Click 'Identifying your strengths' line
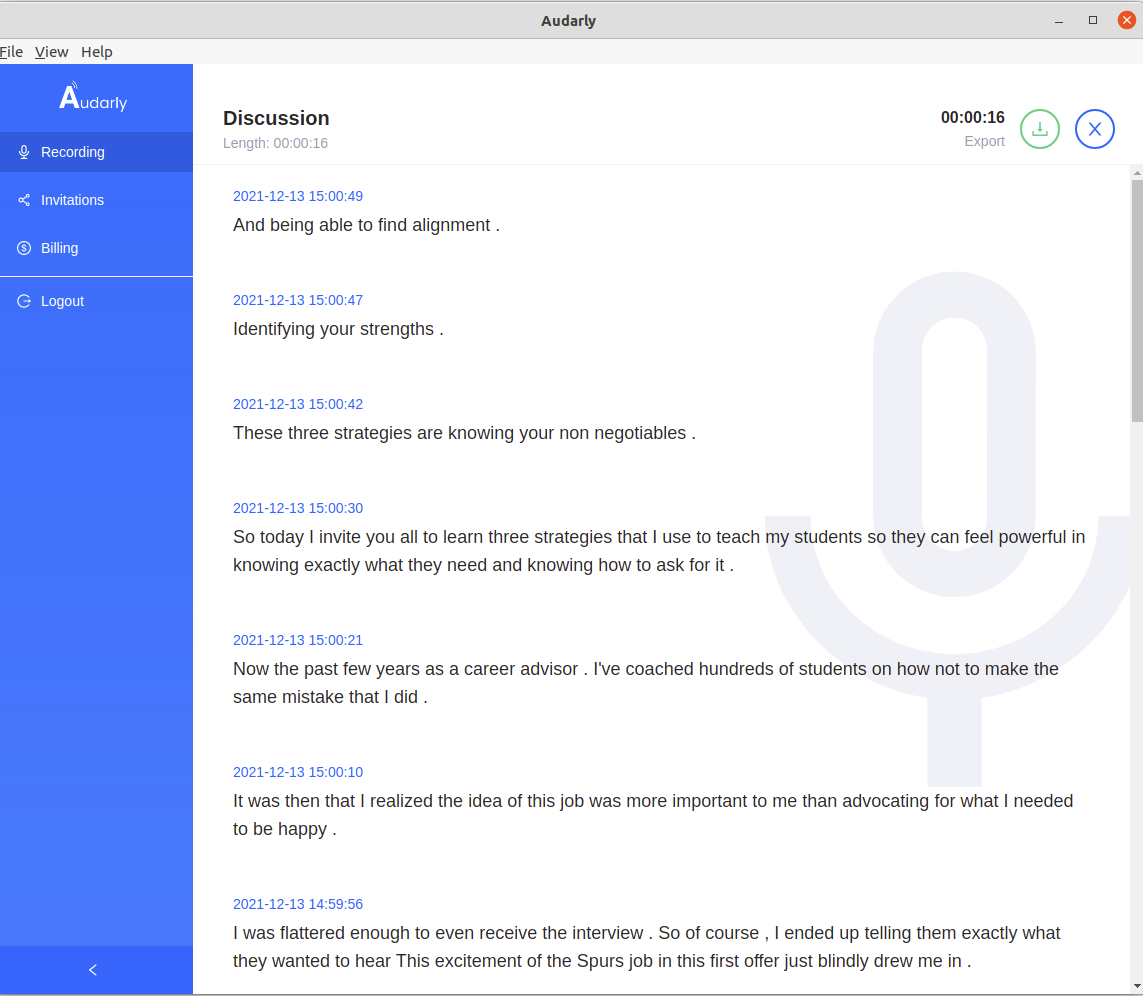Screen dimensions: 1143x996 pyautogui.click(x=338, y=329)
